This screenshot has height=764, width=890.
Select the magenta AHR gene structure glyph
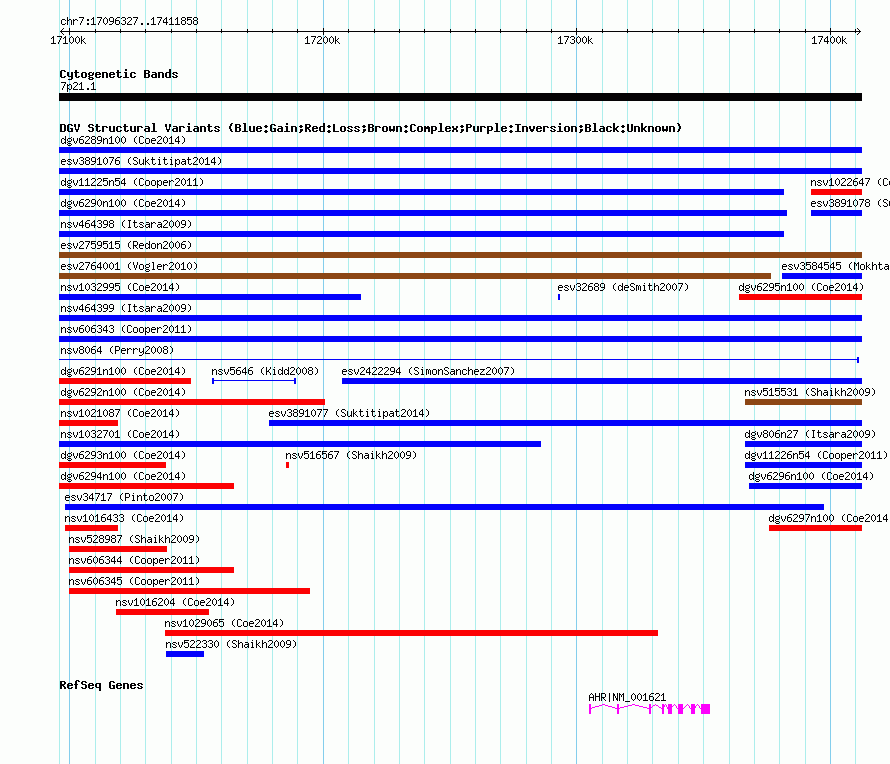pyautogui.click(x=649, y=709)
